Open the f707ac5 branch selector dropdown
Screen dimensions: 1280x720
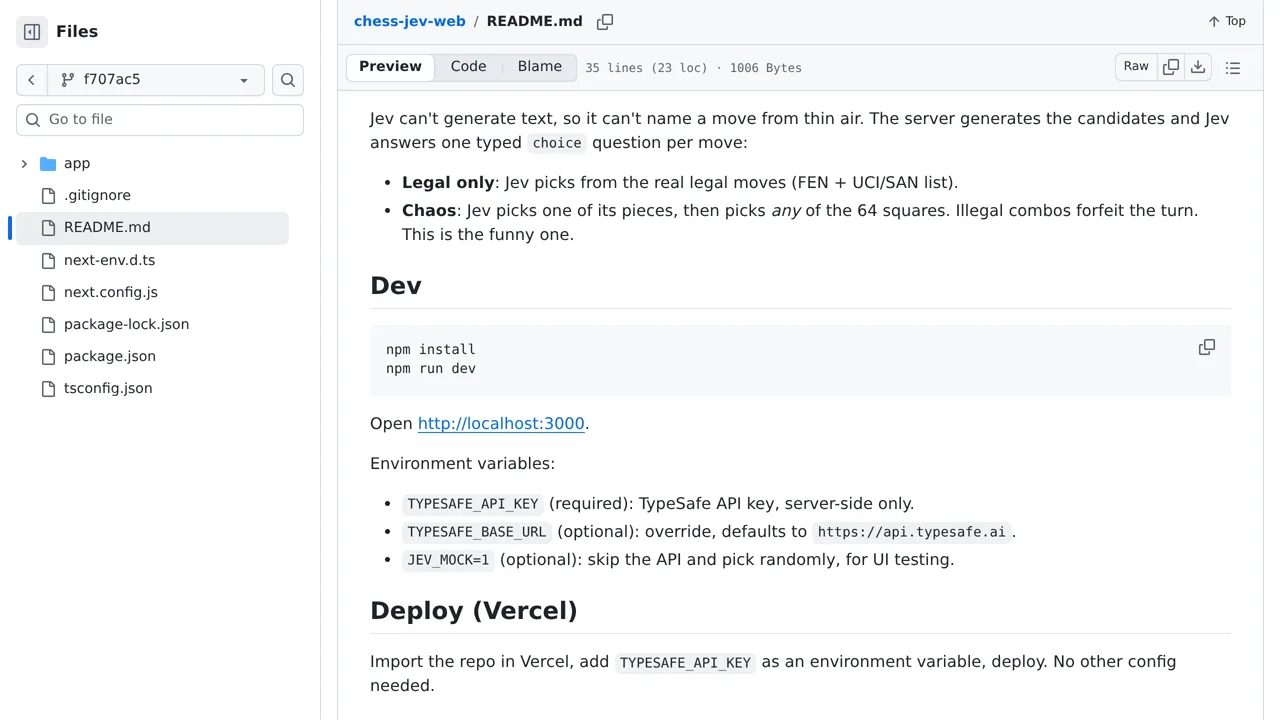[156, 80]
